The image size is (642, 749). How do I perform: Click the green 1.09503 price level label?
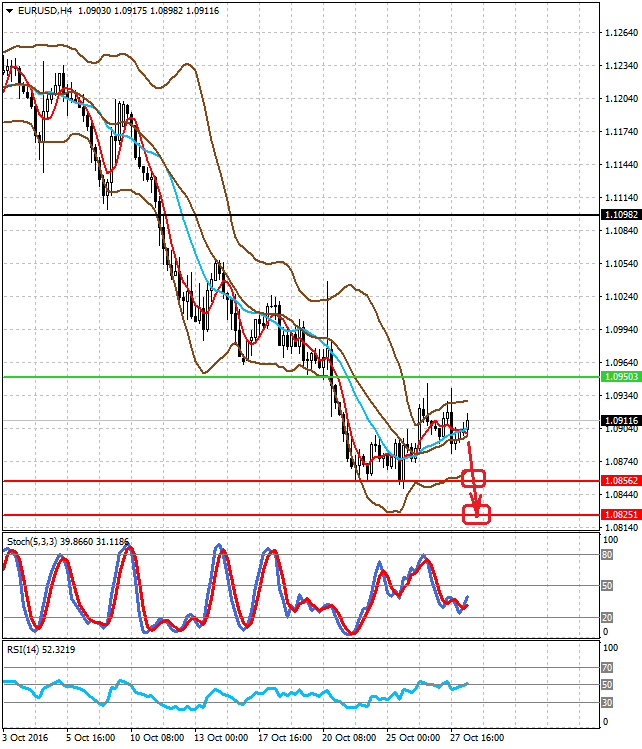tap(621, 377)
